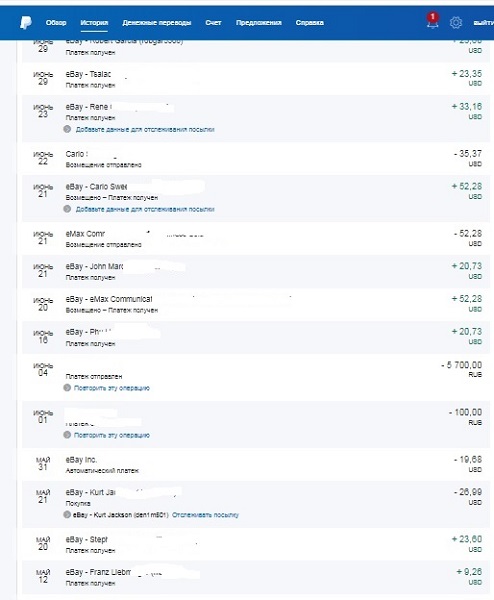Click grey circle icon in Rene payment row
Screen dimensions: 494x600
[67, 129]
